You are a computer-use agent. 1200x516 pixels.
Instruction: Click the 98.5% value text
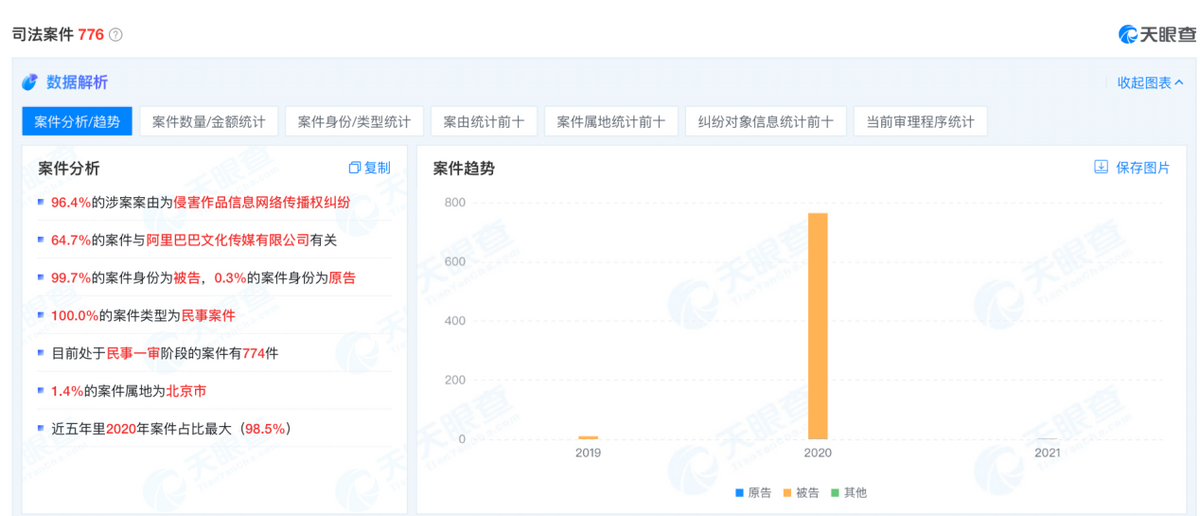tap(265, 429)
